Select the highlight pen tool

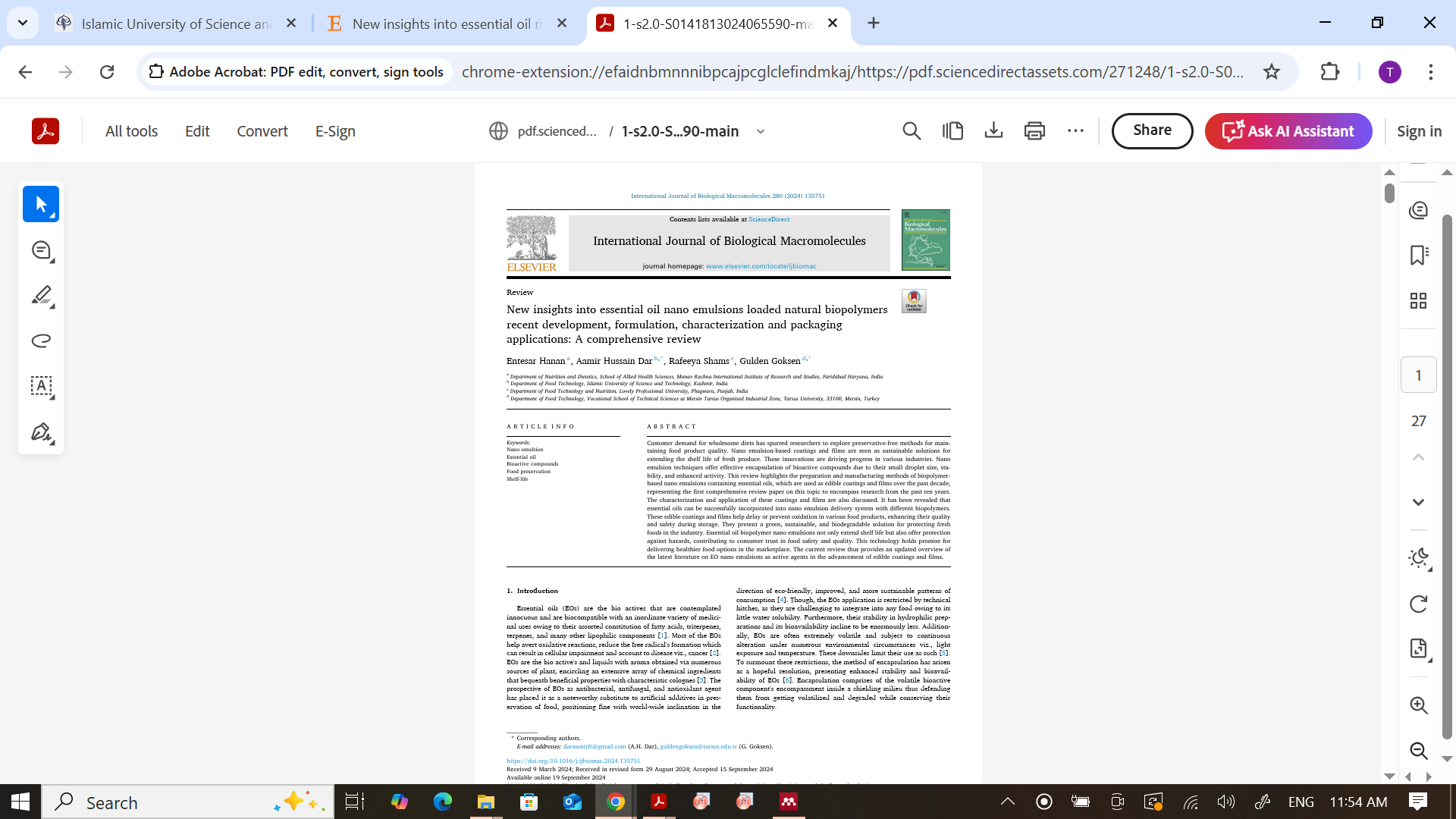(42, 296)
